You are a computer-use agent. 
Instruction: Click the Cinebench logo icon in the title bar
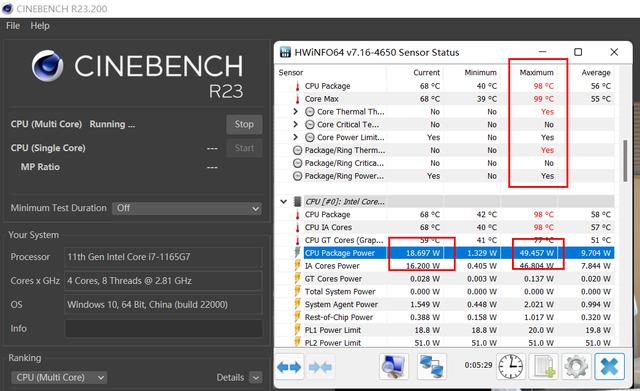(x=7, y=9)
